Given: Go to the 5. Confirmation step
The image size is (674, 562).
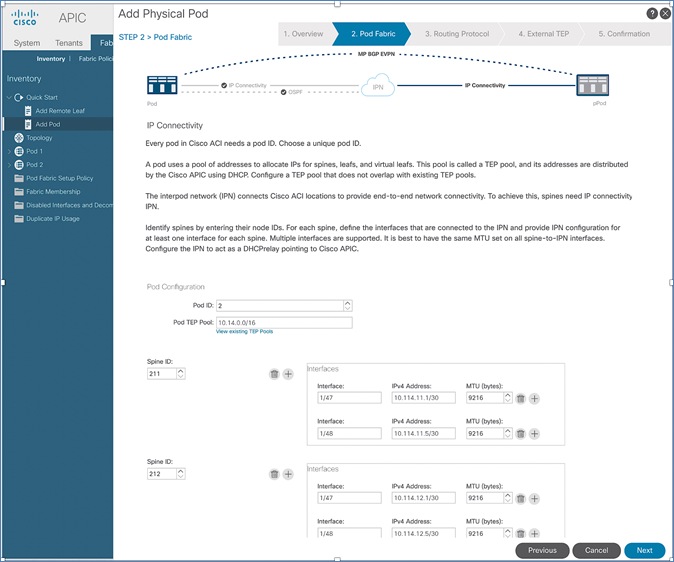Looking at the screenshot, I should click(x=624, y=34).
